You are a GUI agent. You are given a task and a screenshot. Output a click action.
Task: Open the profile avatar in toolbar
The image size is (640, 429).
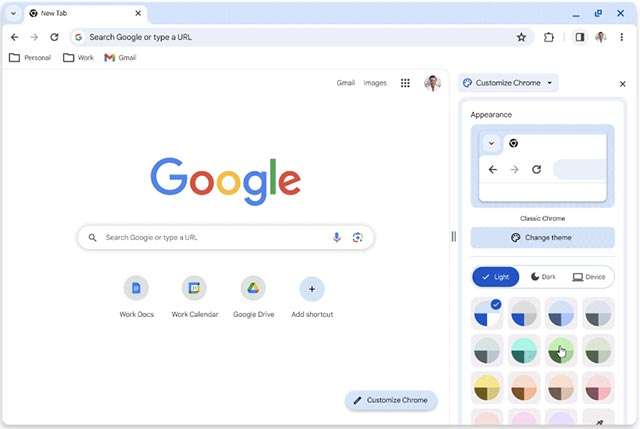pyautogui.click(x=600, y=37)
